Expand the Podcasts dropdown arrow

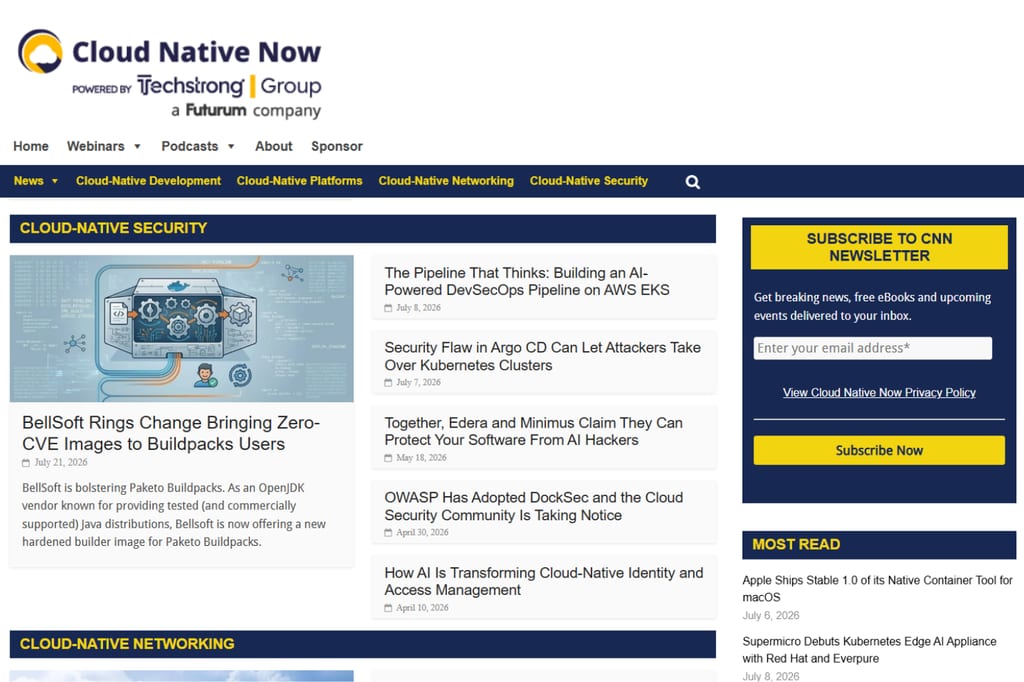(231, 146)
